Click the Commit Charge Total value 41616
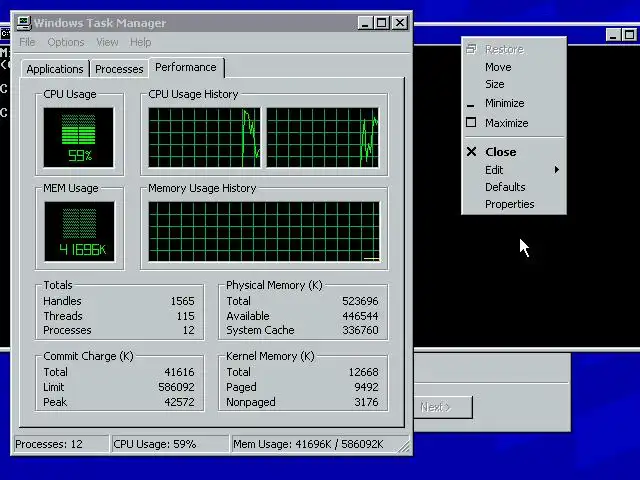 tap(179, 372)
